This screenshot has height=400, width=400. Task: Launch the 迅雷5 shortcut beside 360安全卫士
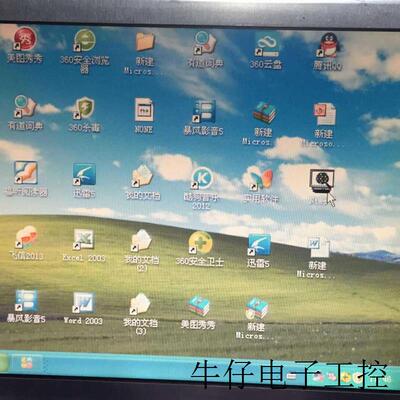tap(259, 245)
